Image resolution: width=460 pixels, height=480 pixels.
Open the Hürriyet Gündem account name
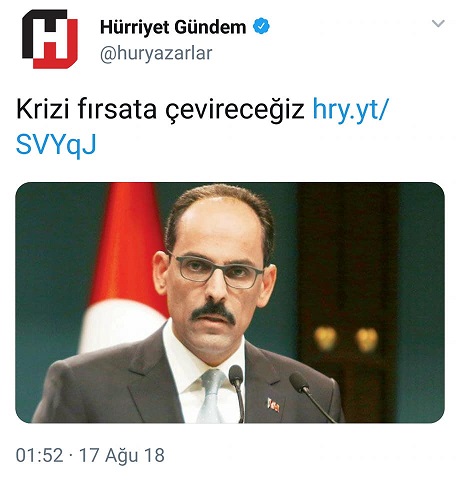(x=173, y=27)
